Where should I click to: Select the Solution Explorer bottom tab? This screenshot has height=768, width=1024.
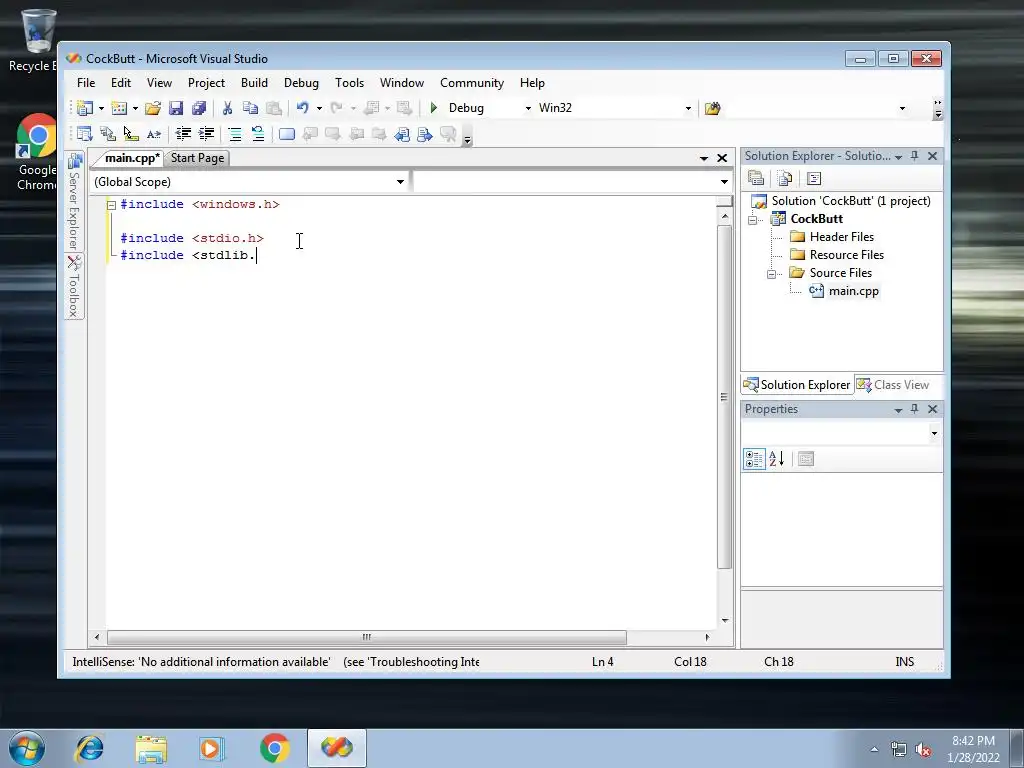pyautogui.click(x=797, y=385)
